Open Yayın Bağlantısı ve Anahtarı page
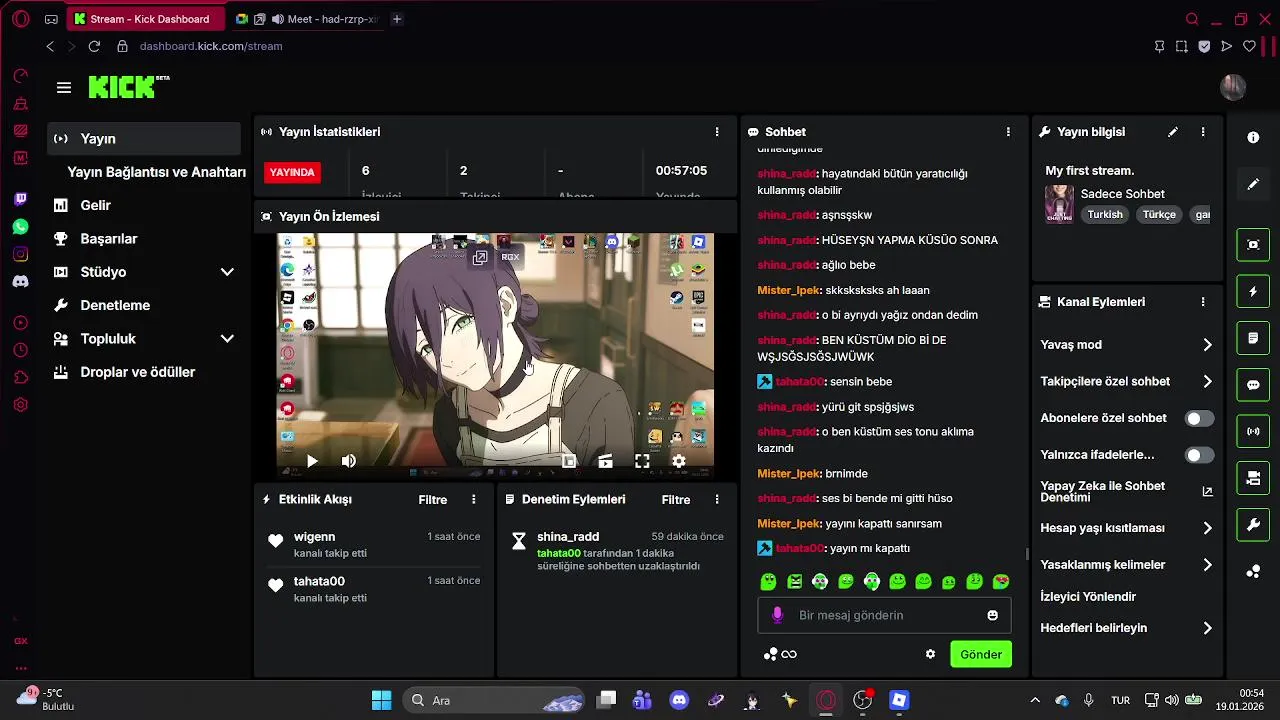The image size is (1280, 720). [156, 172]
